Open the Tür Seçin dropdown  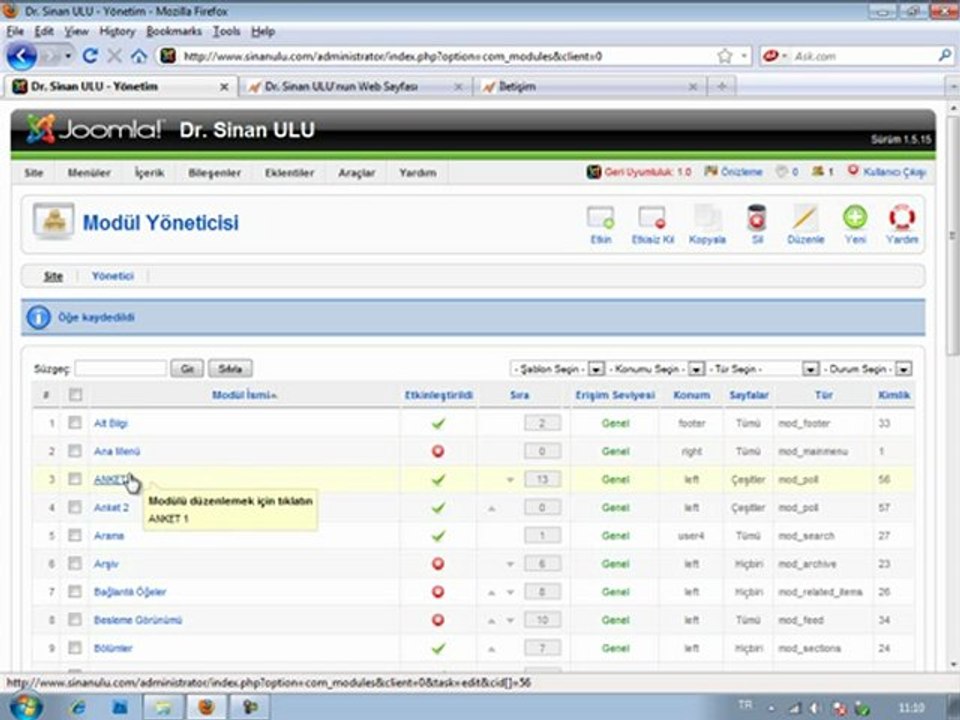(x=764, y=369)
